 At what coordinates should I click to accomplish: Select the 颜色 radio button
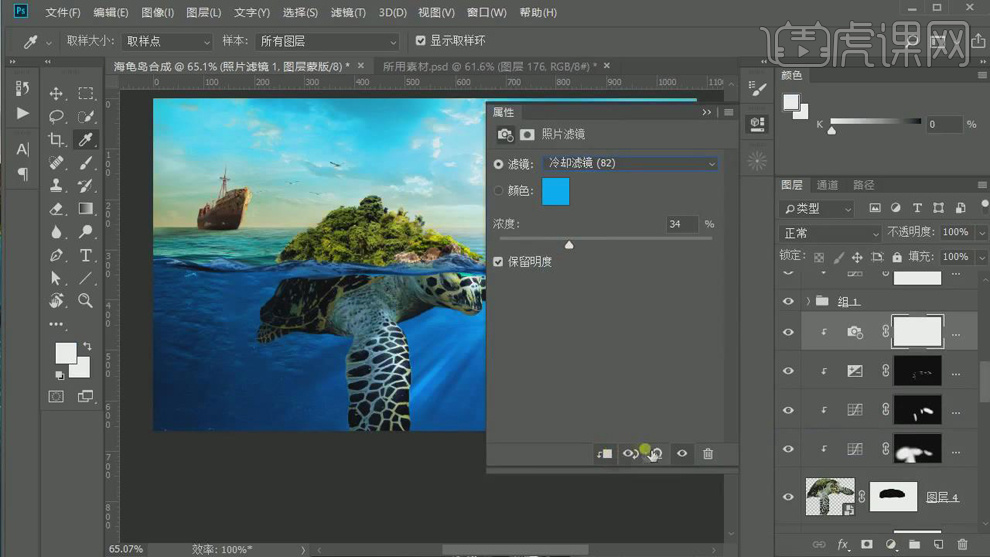(499, 190)
